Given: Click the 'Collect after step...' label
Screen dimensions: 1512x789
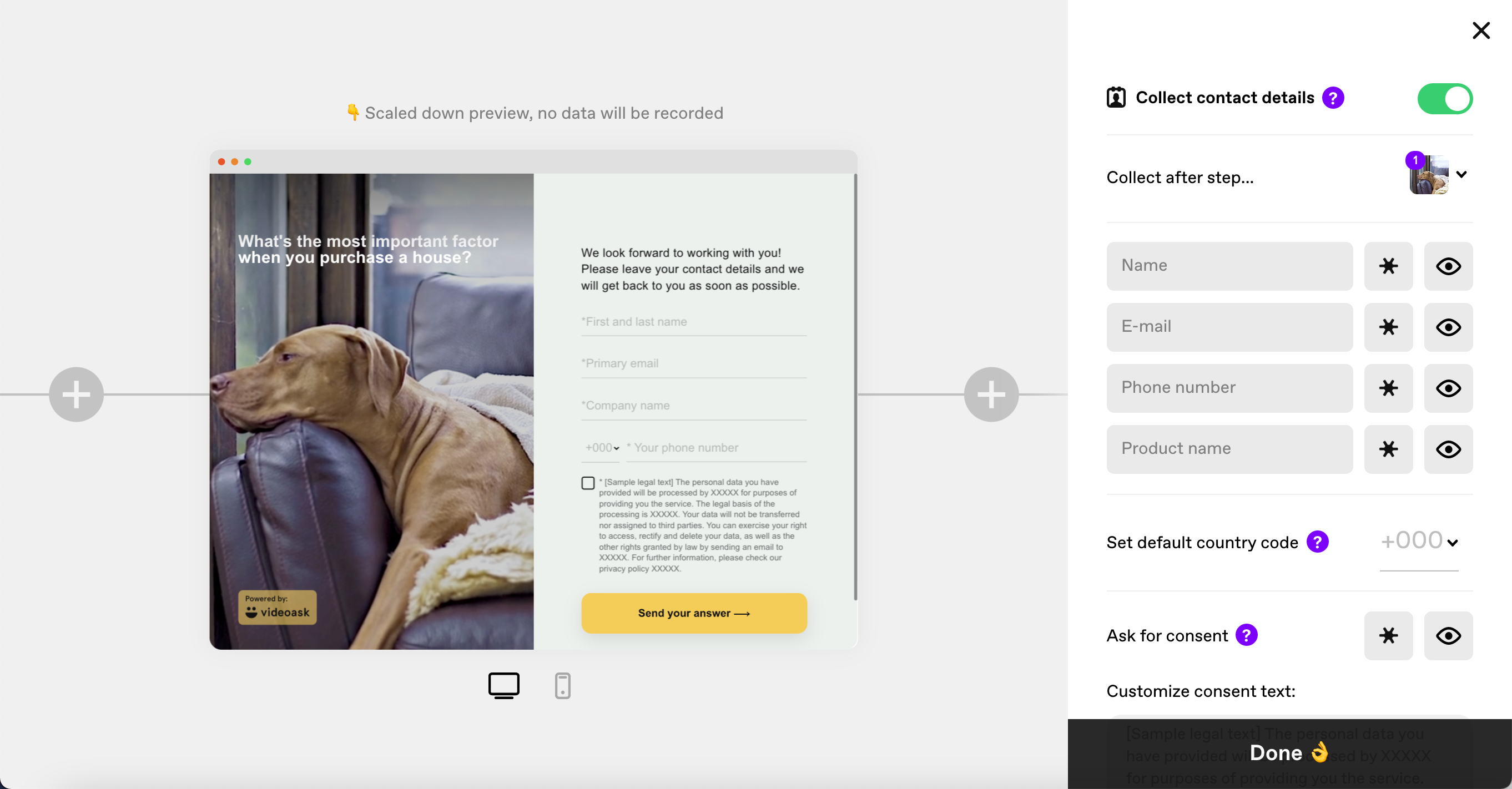Looking at the screenshot, I should tap(1180, 177).
